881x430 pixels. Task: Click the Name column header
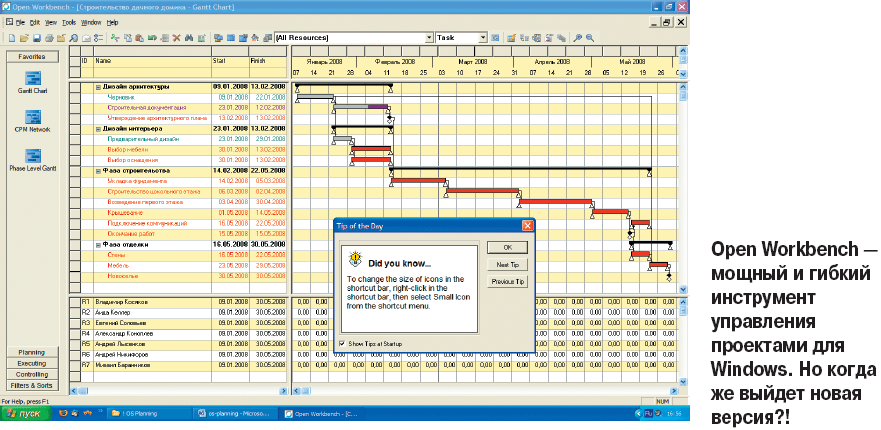coord(152,61)
